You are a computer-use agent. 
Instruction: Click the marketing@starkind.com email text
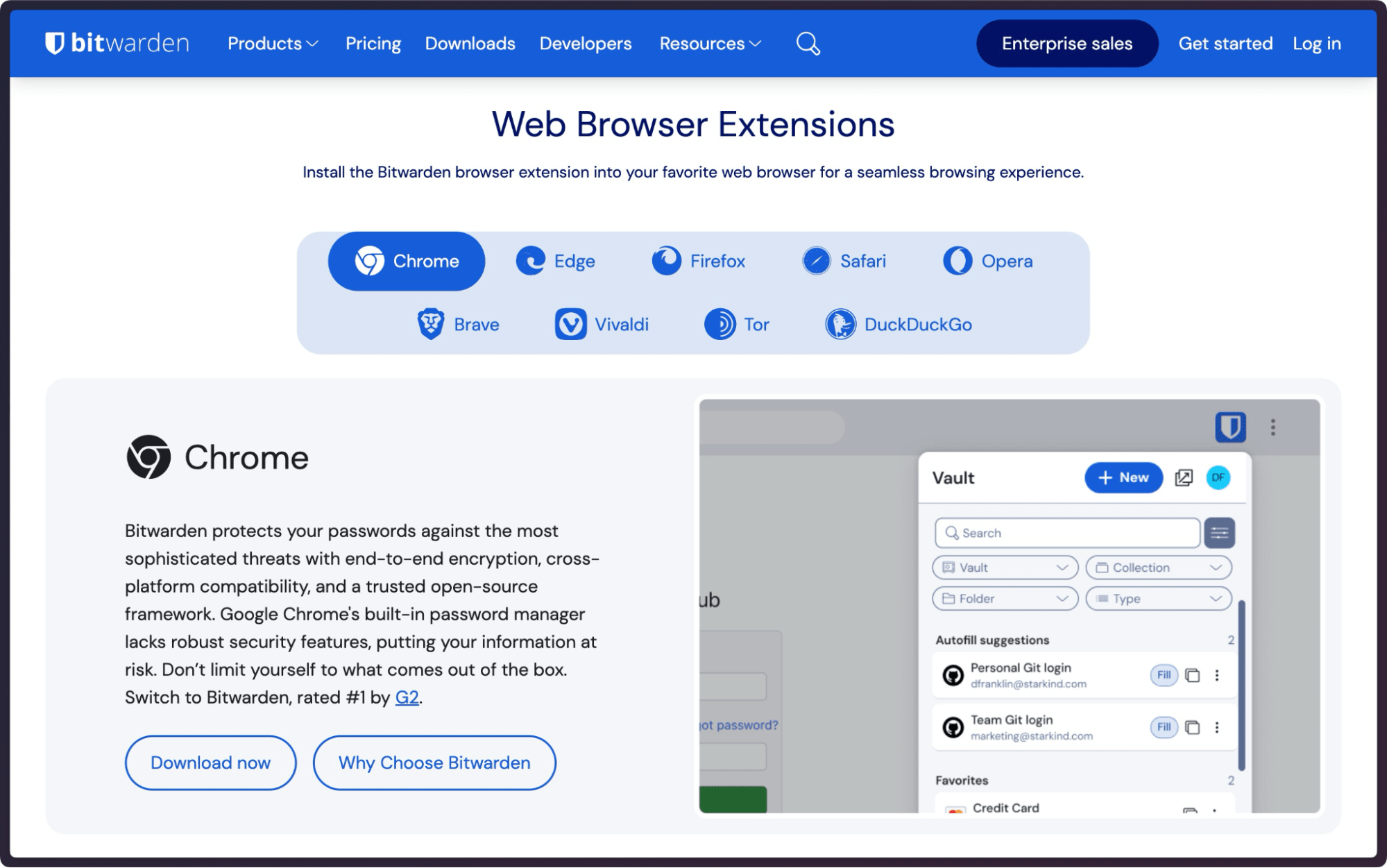[1031, 736]
